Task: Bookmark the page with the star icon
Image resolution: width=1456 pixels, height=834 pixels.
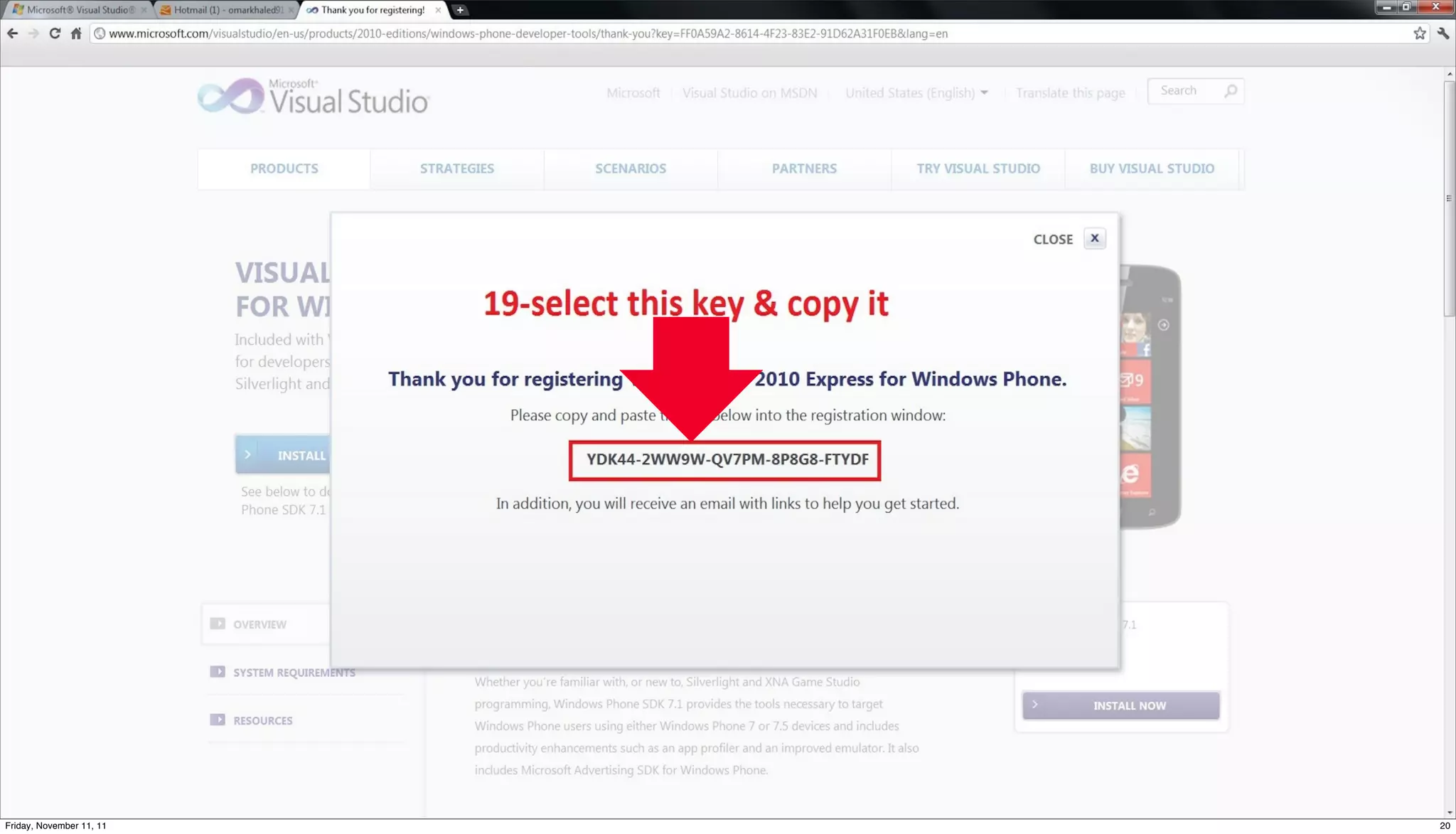Action: click(x=1419, y=33)
